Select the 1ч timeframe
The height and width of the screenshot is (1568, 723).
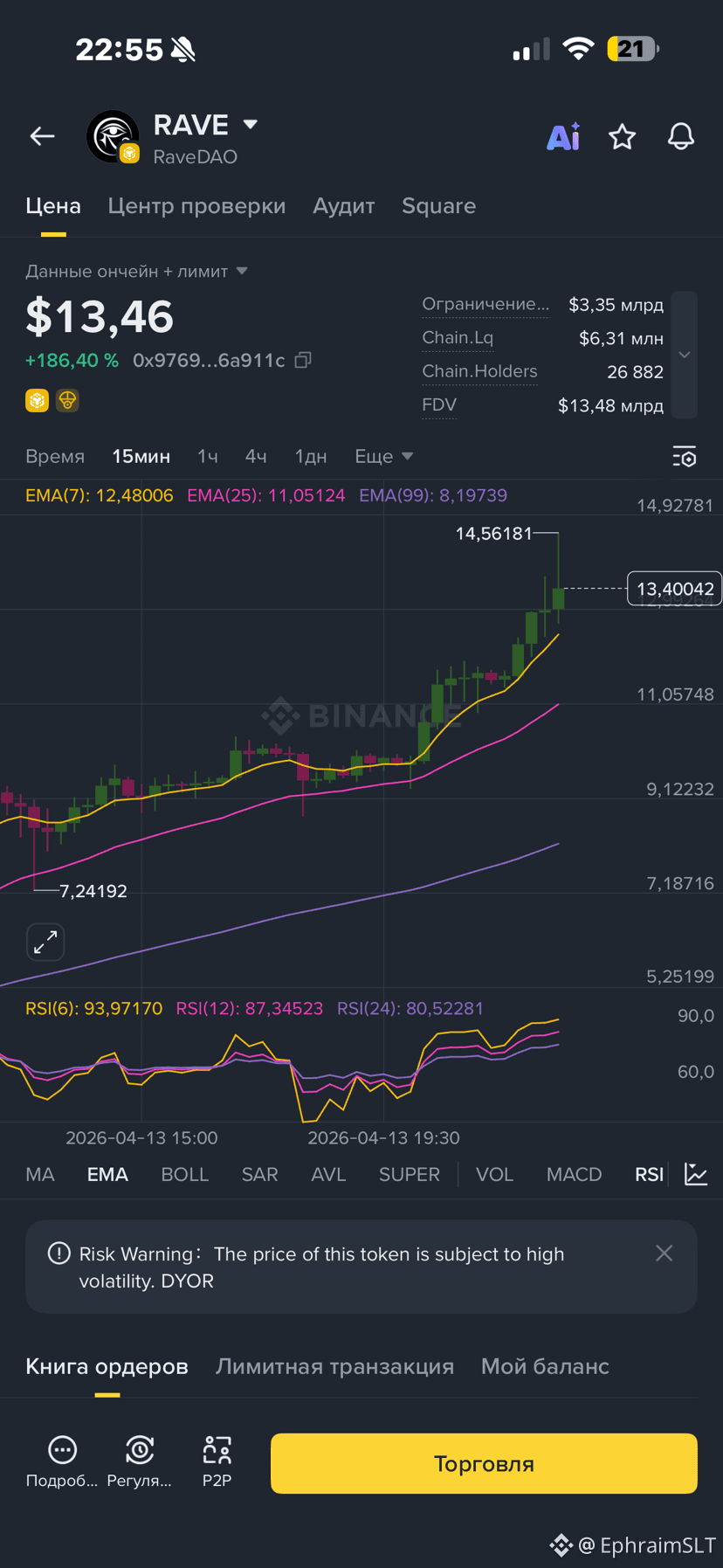(207, 456)
